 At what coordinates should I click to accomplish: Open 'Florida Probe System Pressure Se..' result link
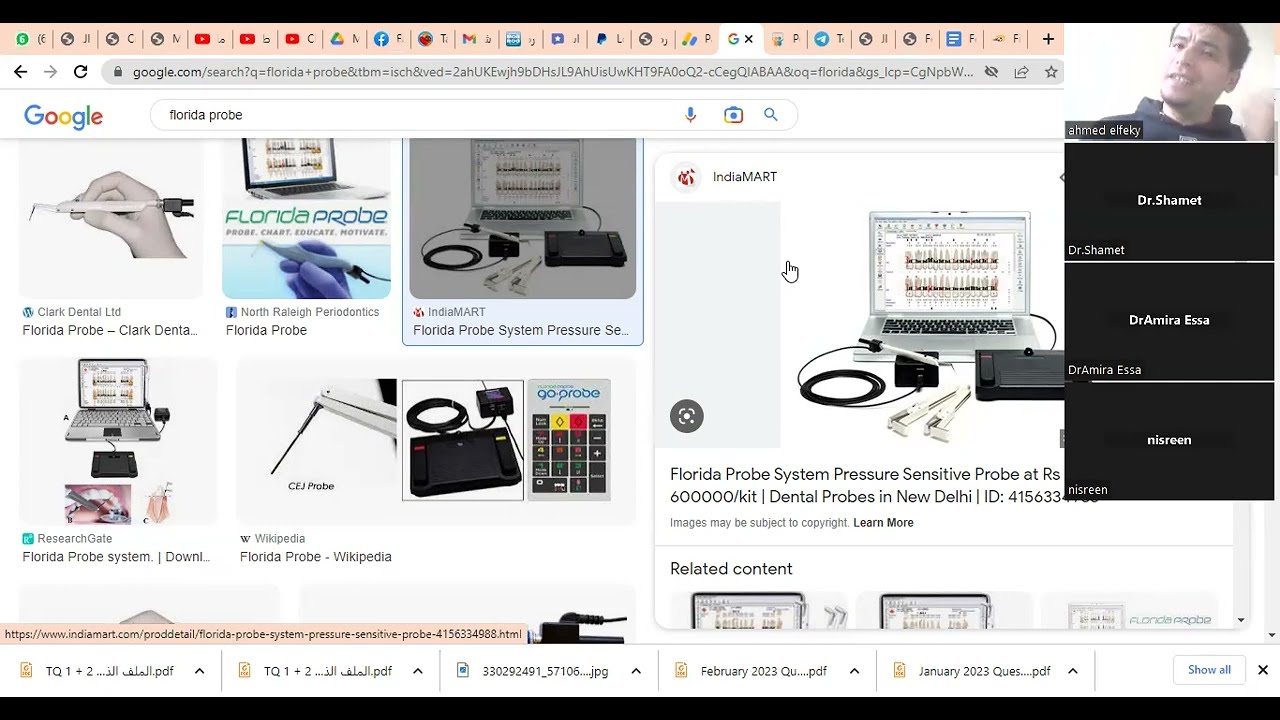click(x=521, y=330)
